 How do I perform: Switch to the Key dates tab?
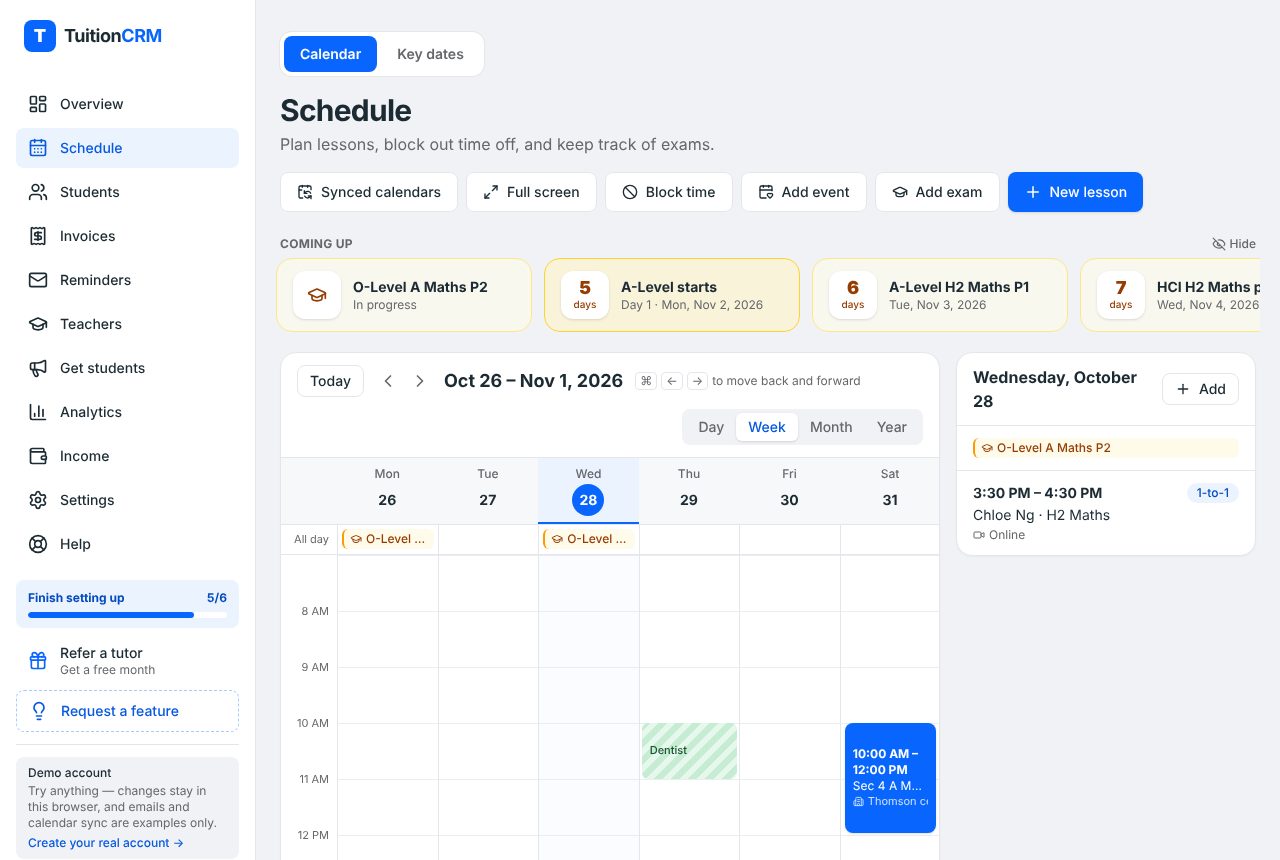click(x=430, y=54)
